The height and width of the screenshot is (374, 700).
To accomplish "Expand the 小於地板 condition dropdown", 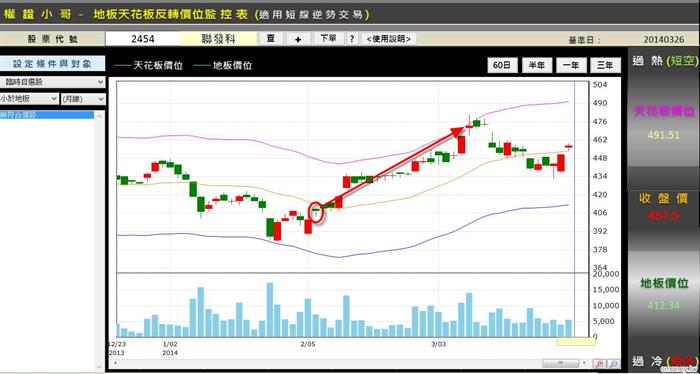I will tap(29, 99).
